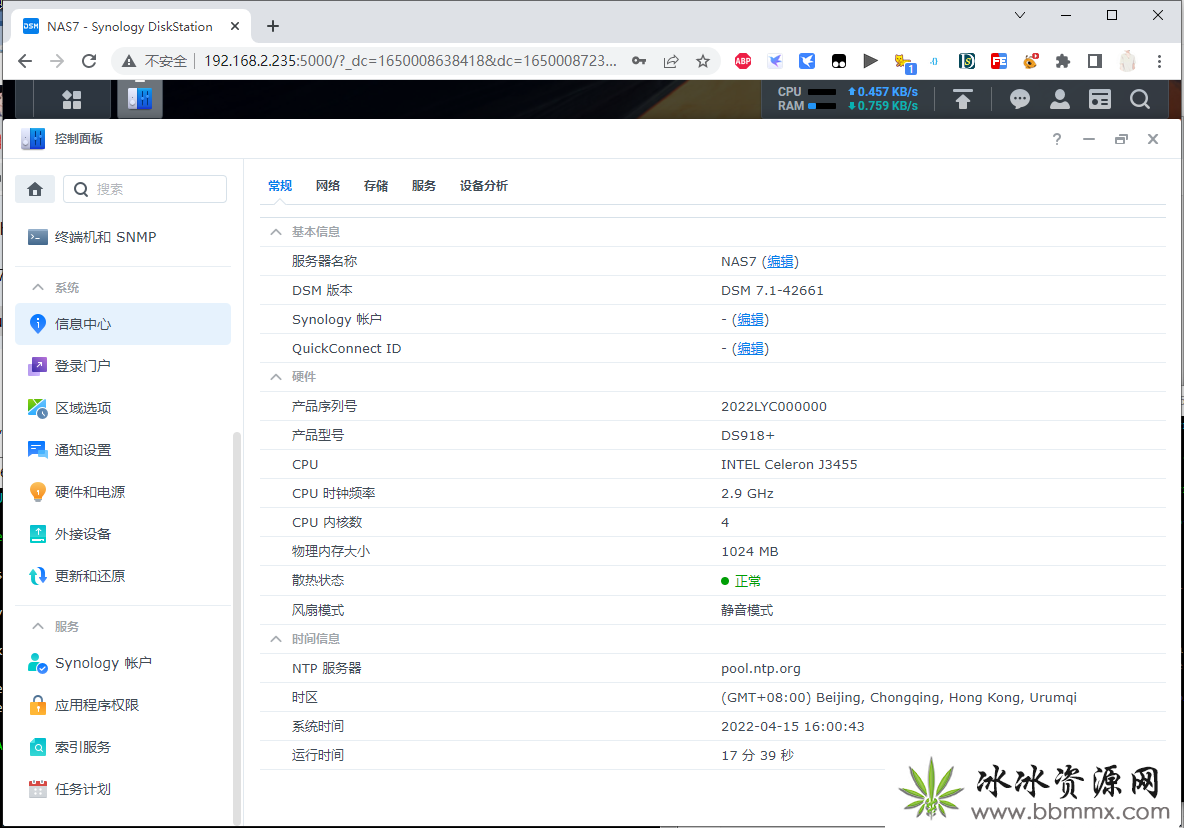Click 编辑 link next to server name NAS7
The image size is (1184, 828).
[x=780, y=261]
